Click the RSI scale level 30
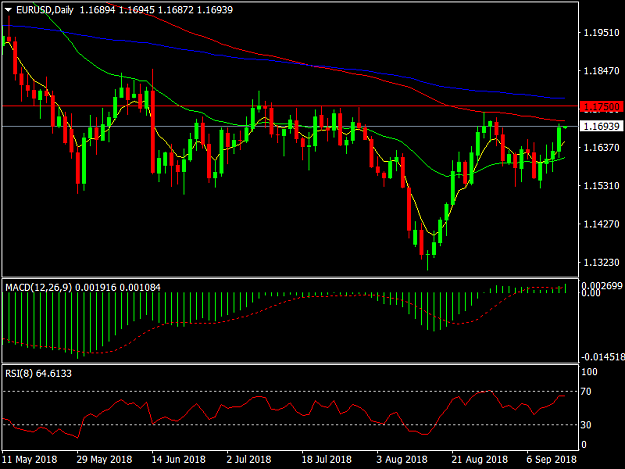625x469 pixels. pos(586,425)
